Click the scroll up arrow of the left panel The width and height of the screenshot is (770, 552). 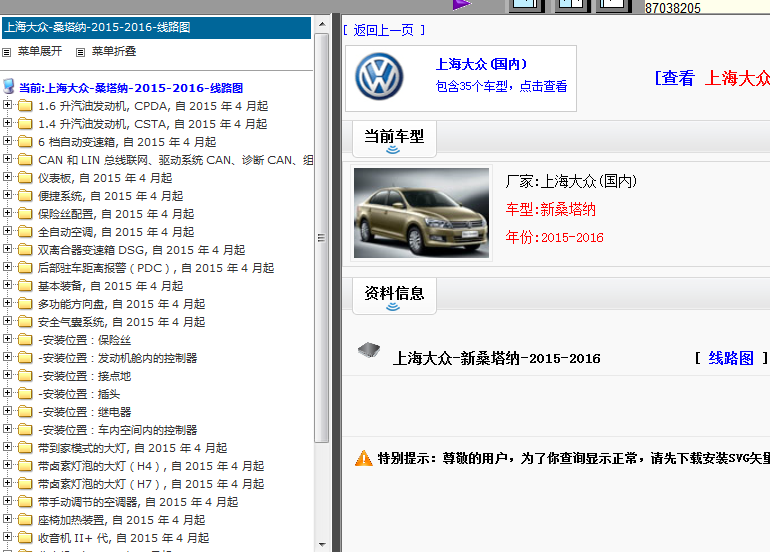(x=322, y=24)
